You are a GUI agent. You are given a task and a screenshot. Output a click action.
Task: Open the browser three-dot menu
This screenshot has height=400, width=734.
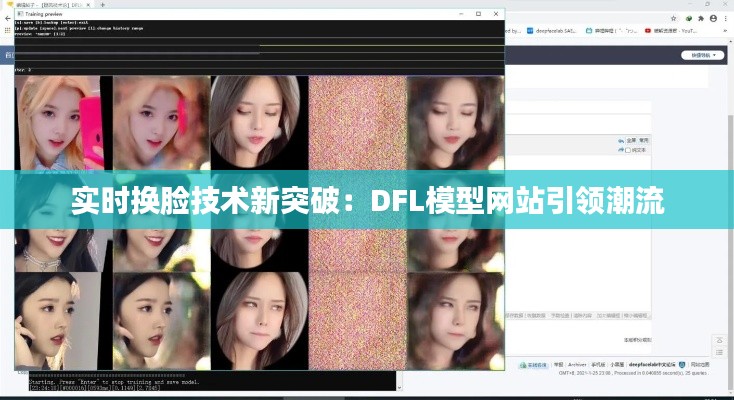pos(724,19)
